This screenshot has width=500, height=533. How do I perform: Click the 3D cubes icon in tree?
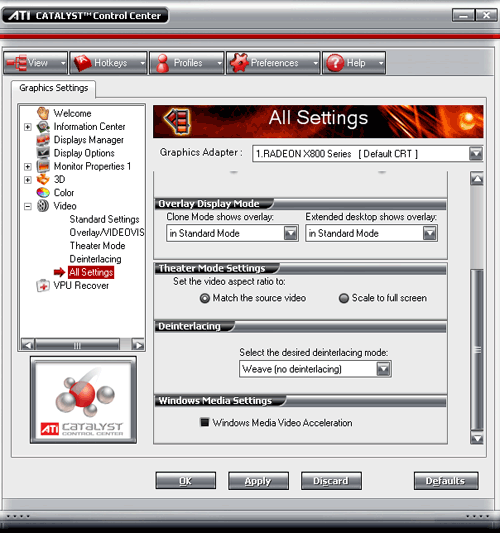(x=43, y=179)
